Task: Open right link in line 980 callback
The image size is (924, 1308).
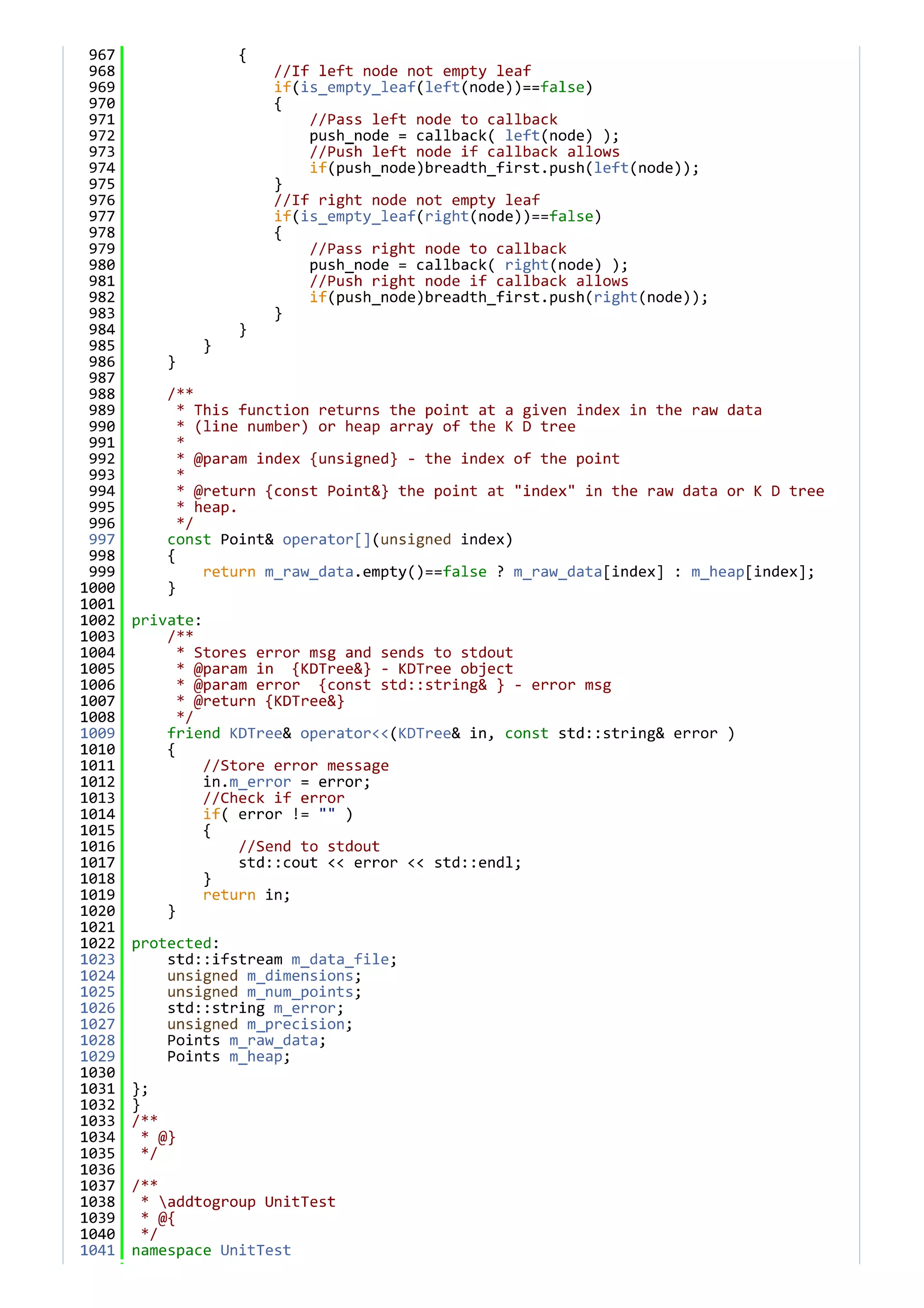Action: tap(527, 265)
